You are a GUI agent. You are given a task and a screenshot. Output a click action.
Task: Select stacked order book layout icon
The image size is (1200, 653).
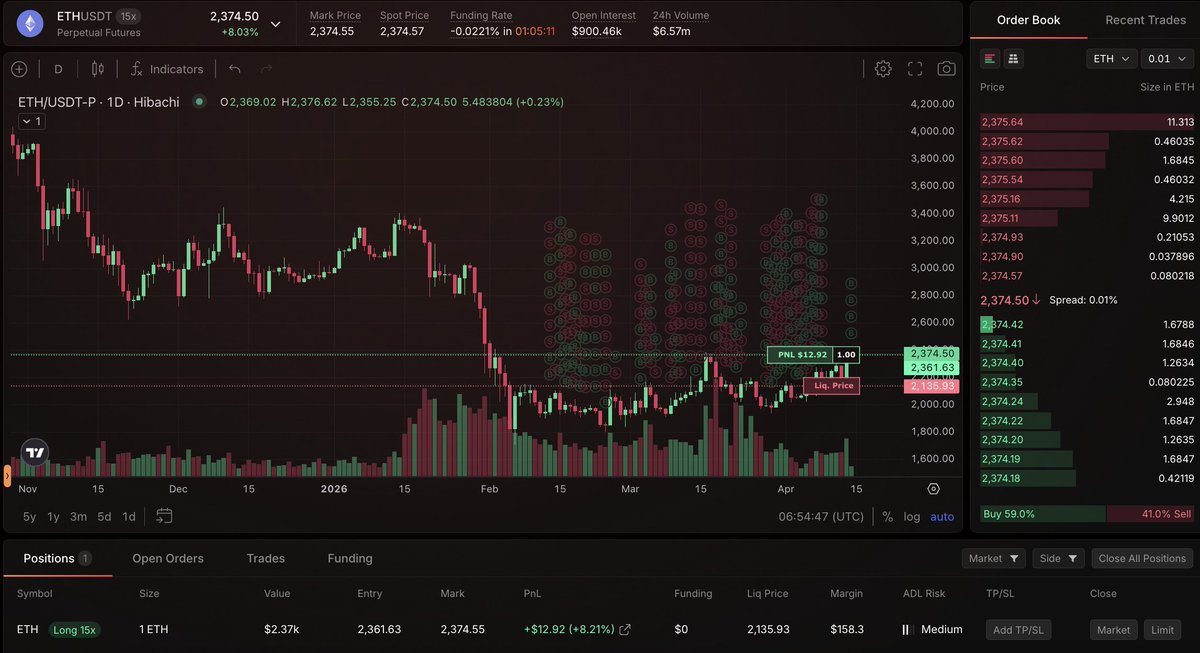(1013, 59)
